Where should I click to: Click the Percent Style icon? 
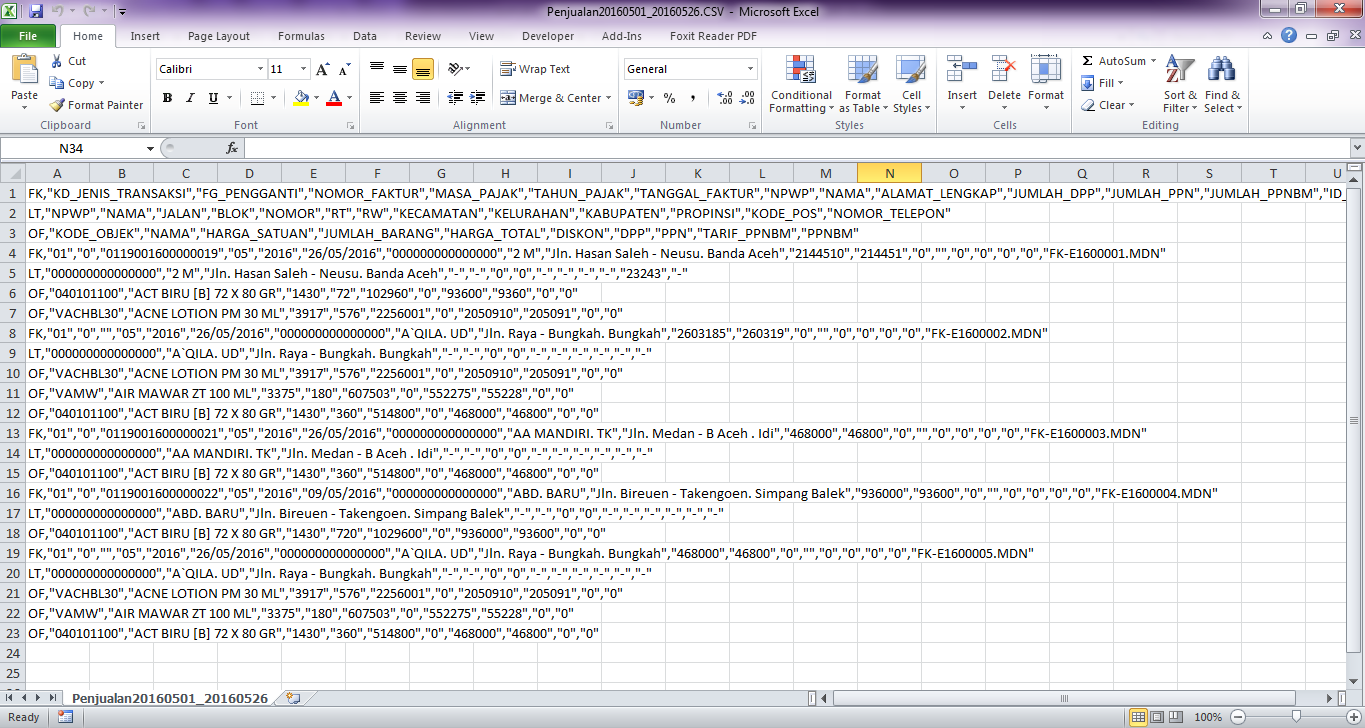[x=669, y=98]
